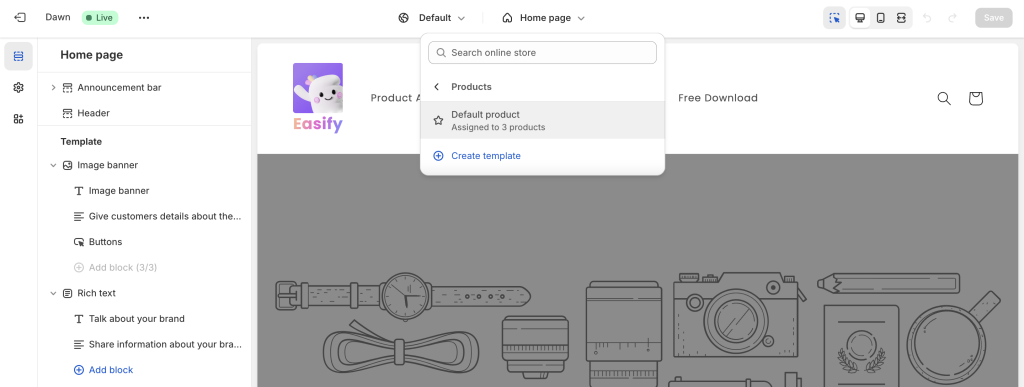1024x387 pixels.
Task: Switch to fullscreen width preview icon
Action: pyautogui.click(x=901, y=18)
